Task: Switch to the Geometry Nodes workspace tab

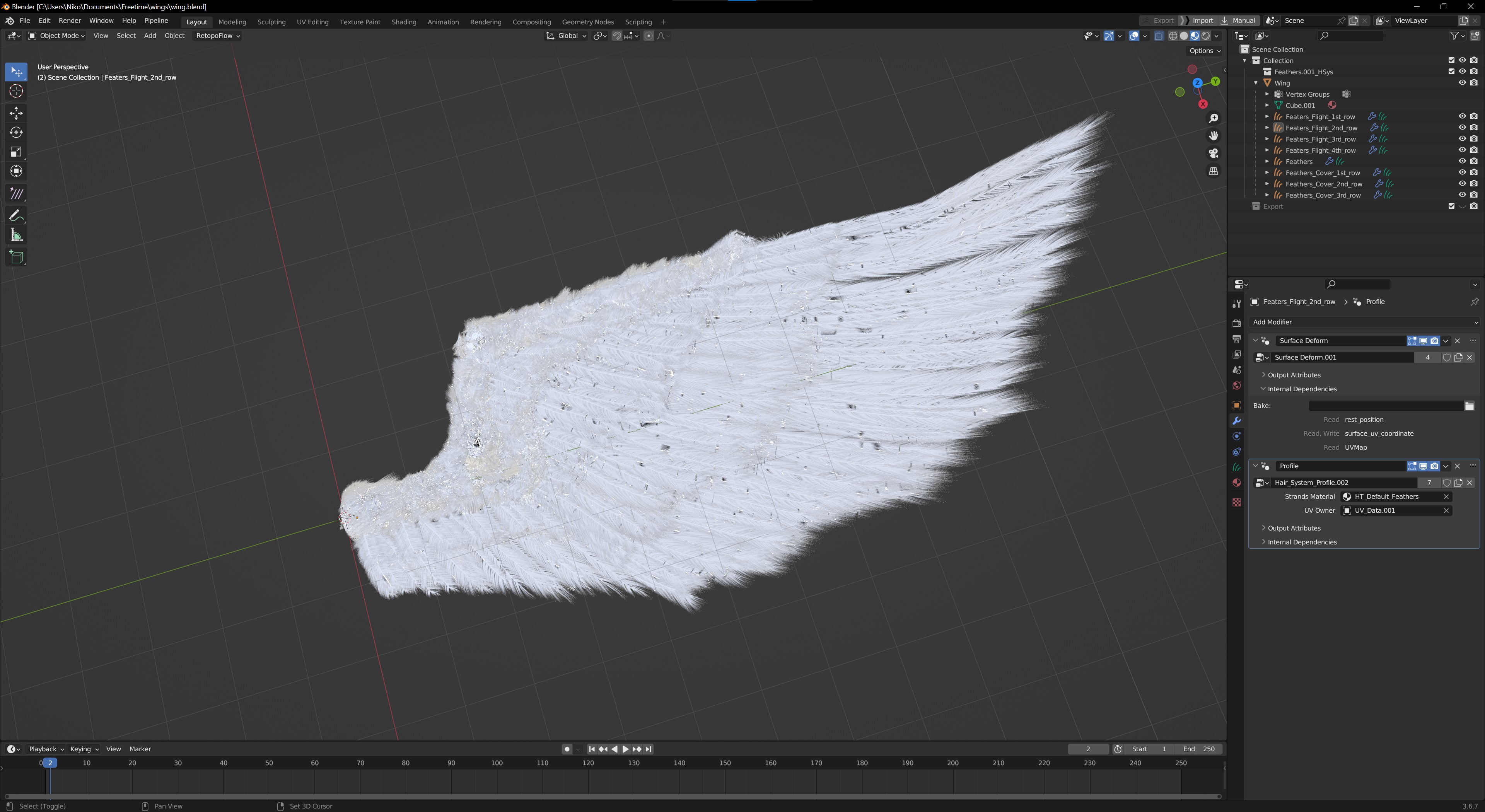Action: (587, 22)
